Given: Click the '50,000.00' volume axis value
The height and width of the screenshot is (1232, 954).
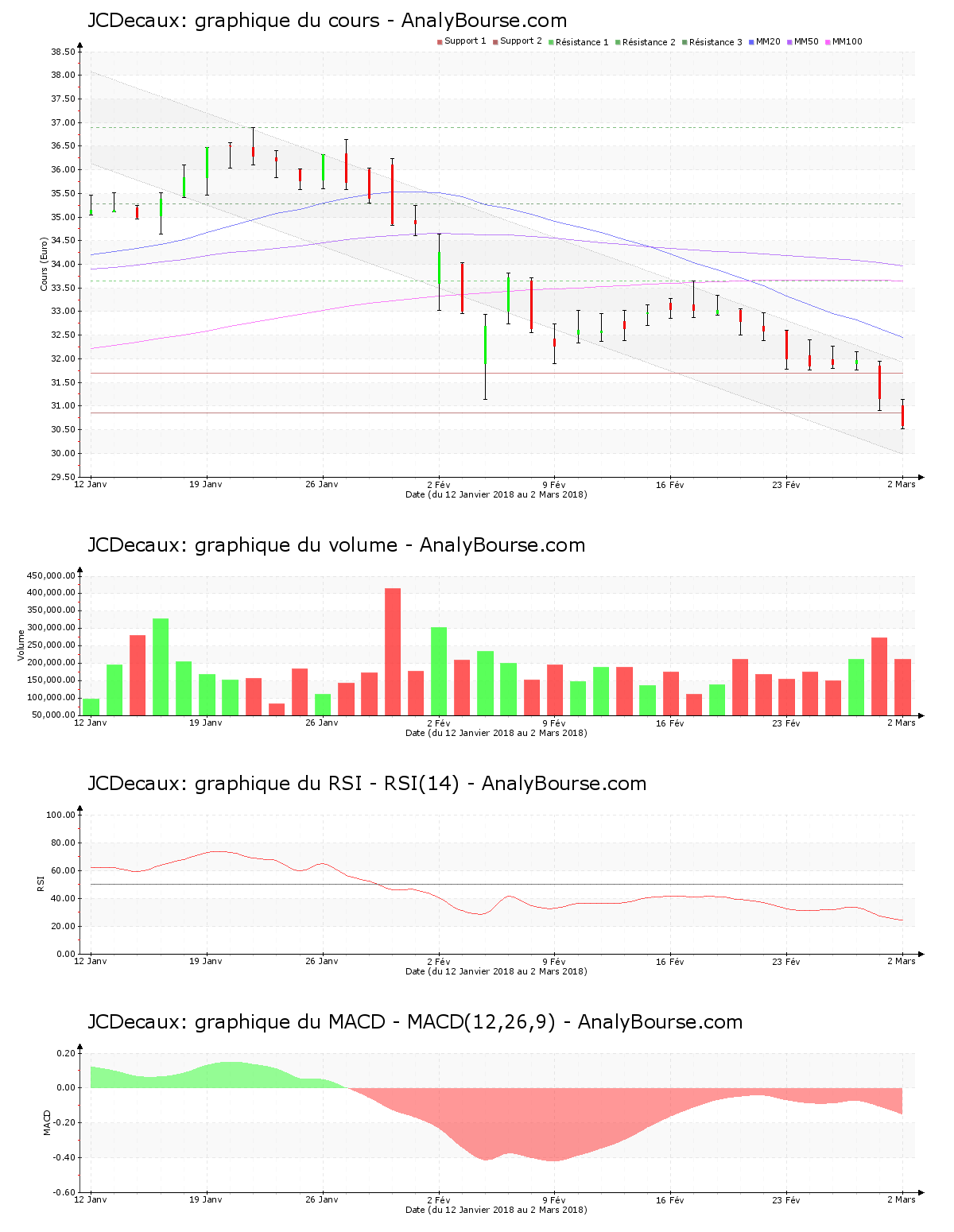Looking at the screenshot, I should pos(54,715).
